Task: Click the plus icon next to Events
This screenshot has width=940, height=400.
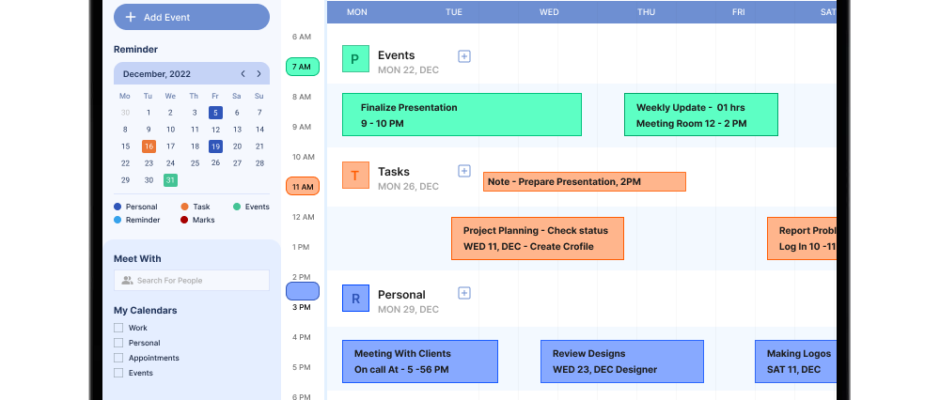Action: pyautogui.click(x=464, y=56)
